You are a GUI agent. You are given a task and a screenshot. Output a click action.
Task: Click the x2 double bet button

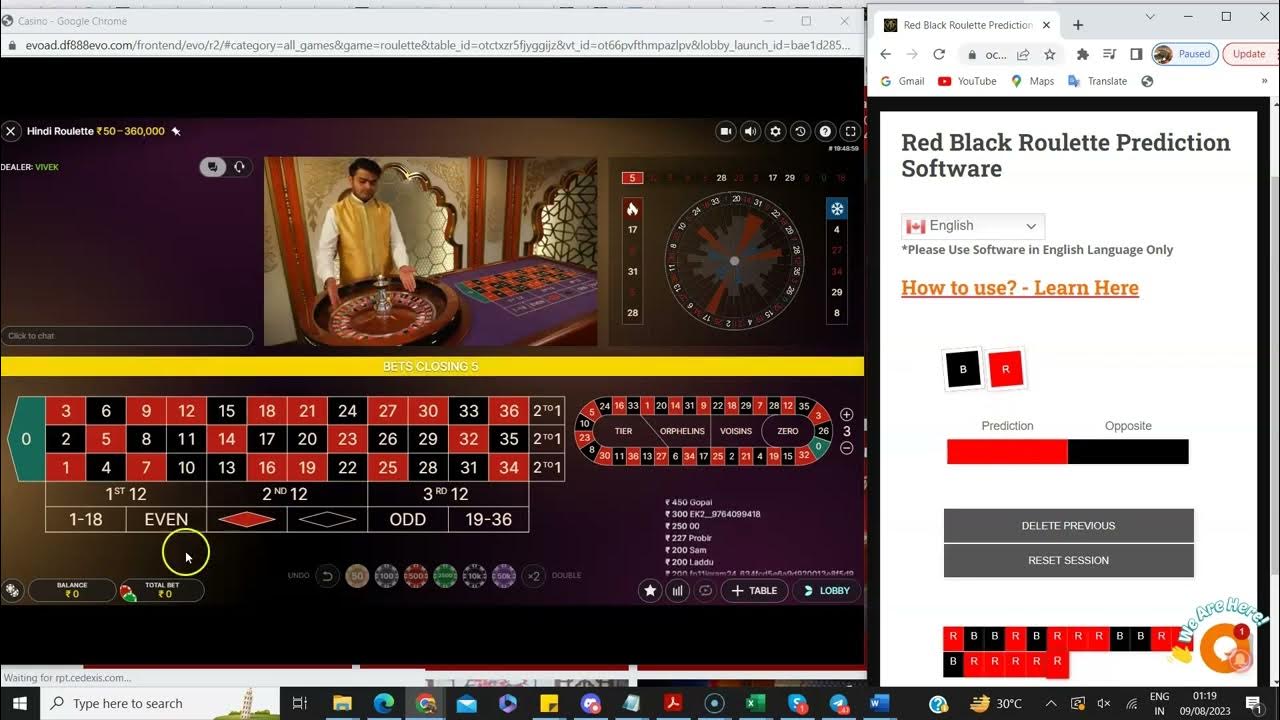point(534,576)
